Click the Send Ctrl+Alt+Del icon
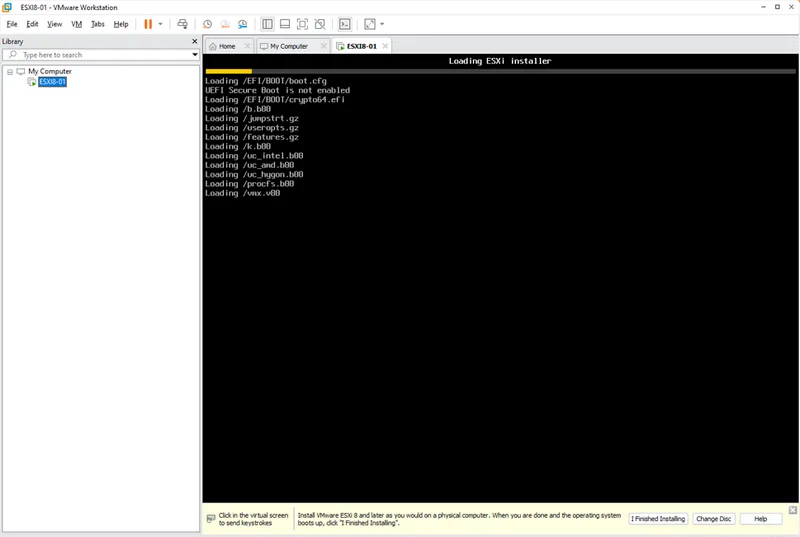 (x=182, y=24)
